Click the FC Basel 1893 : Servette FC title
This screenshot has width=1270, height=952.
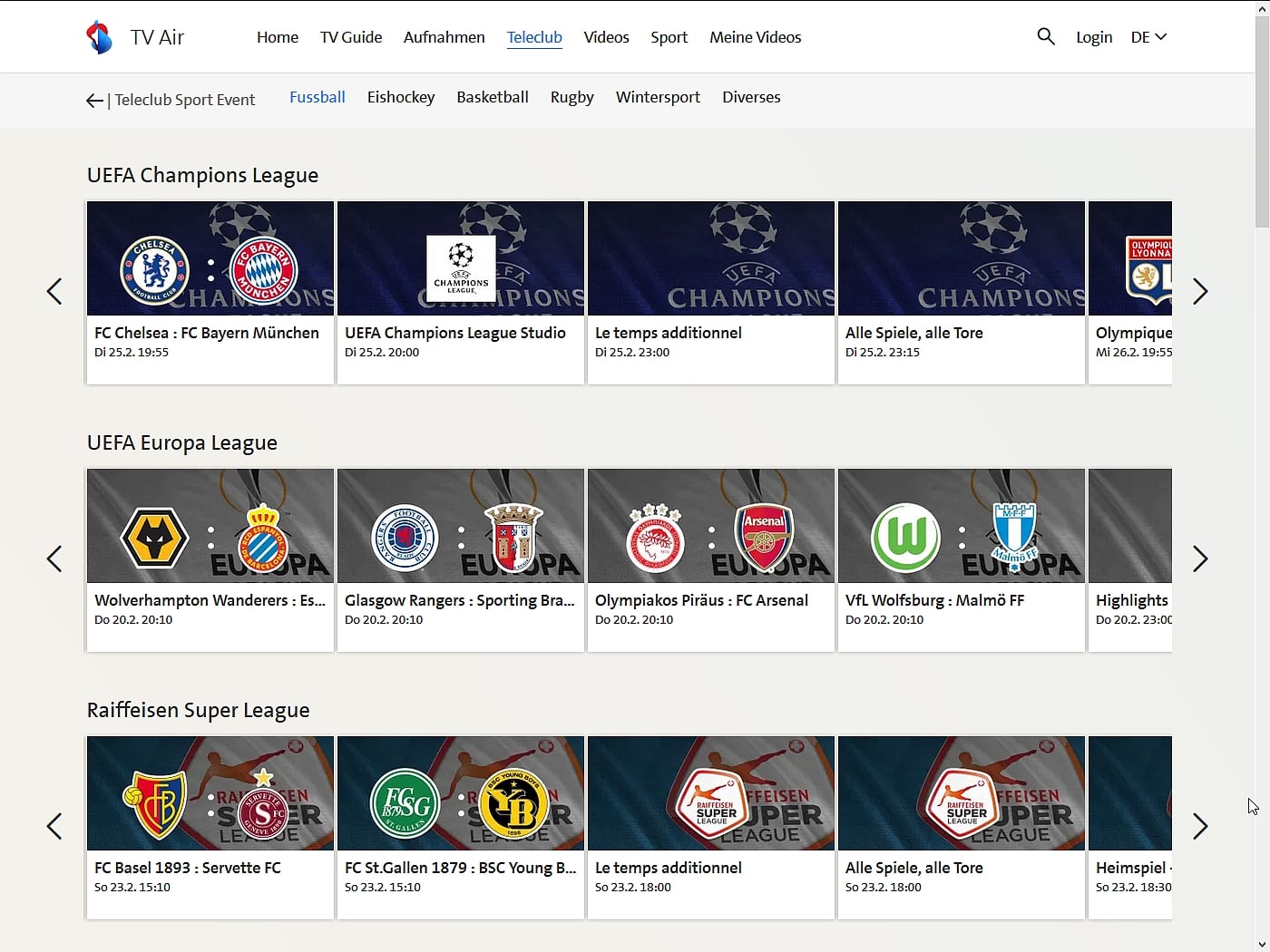[188, 868]
